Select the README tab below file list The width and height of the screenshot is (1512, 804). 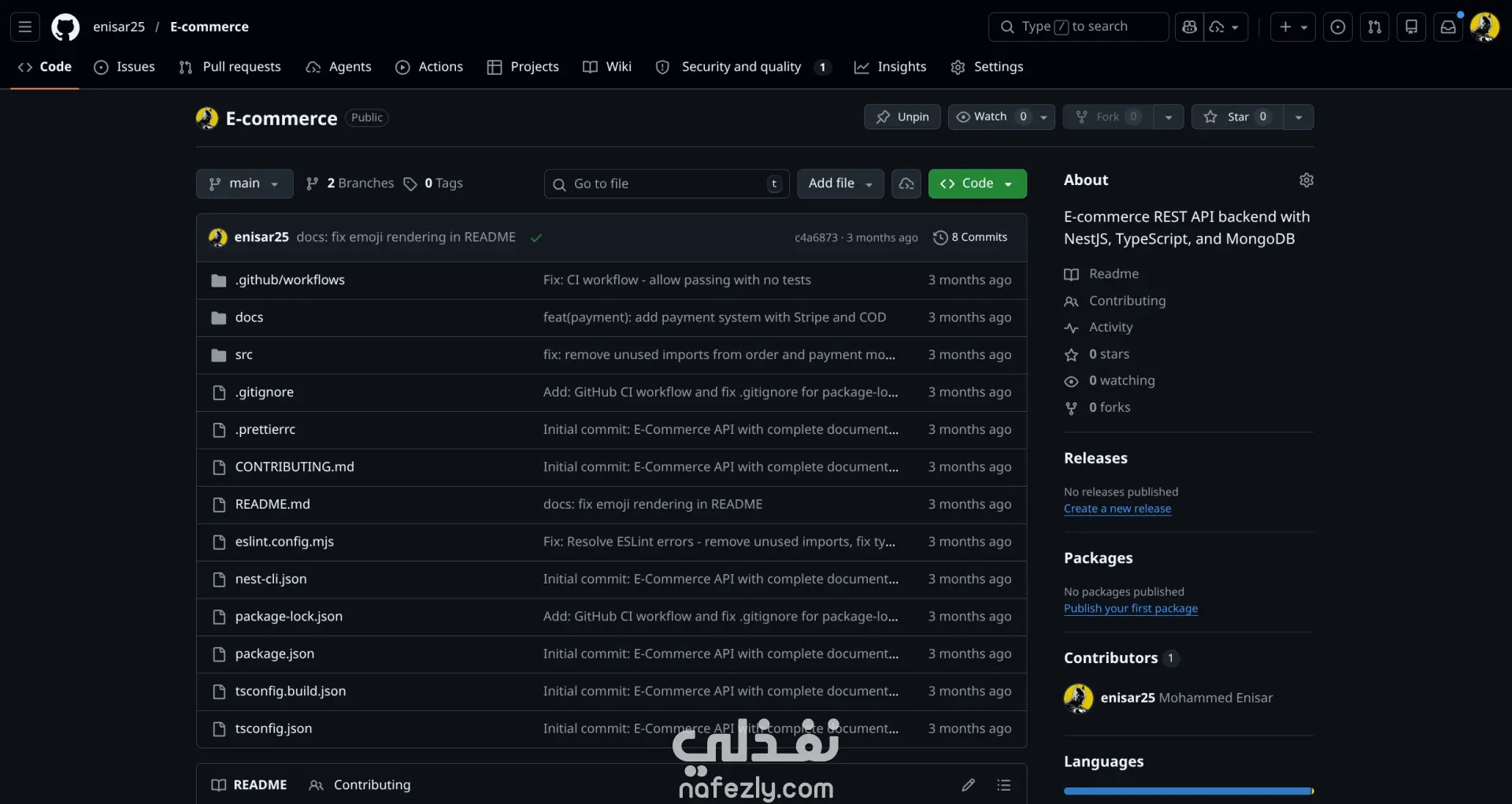coord(250,785)
